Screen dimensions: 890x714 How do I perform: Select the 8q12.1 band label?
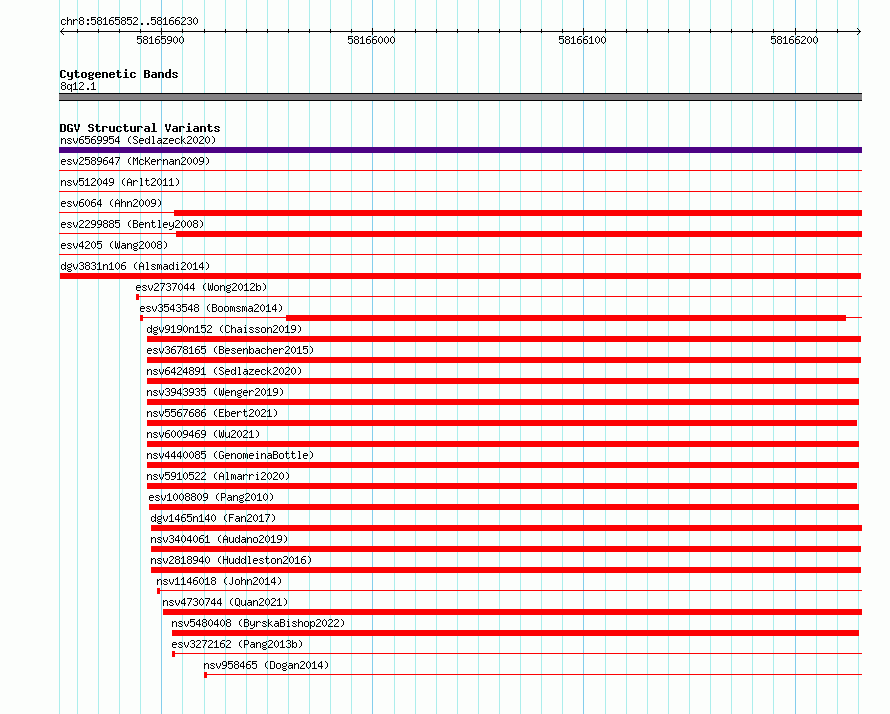click(78, 86)
